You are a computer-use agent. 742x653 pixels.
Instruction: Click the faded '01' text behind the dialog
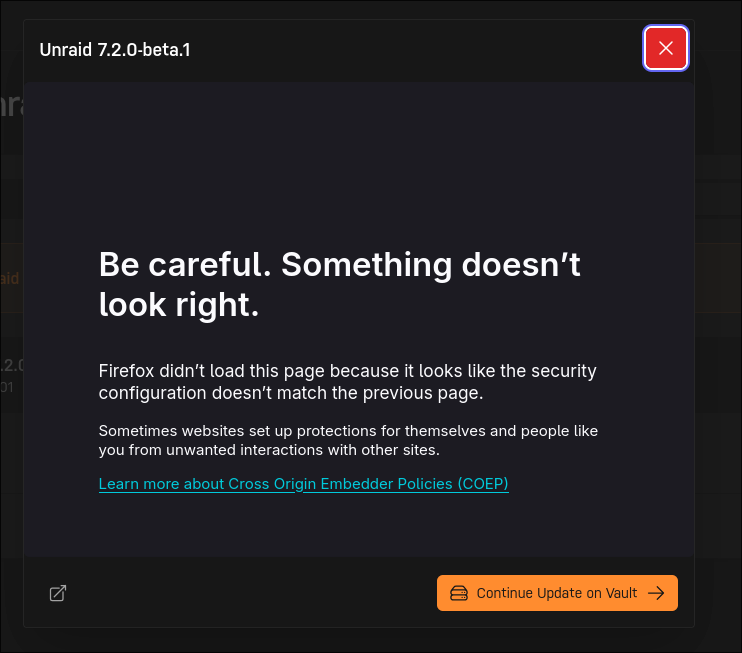pos(7,388)
